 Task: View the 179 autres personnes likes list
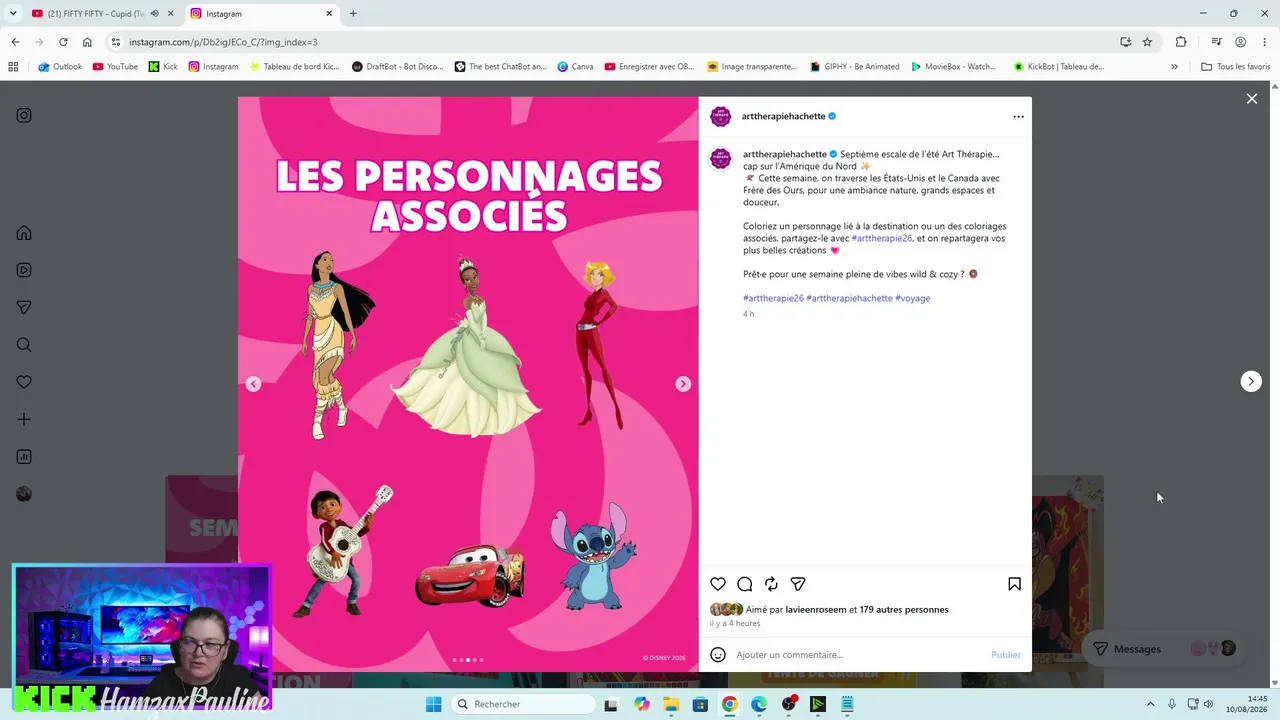(904, 609)
